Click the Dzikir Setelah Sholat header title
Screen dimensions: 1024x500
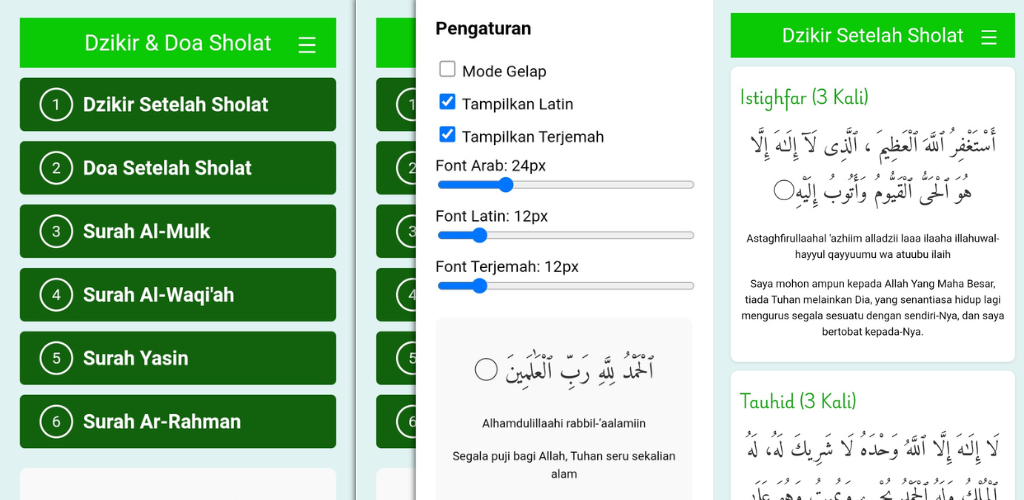pos(872,35)
